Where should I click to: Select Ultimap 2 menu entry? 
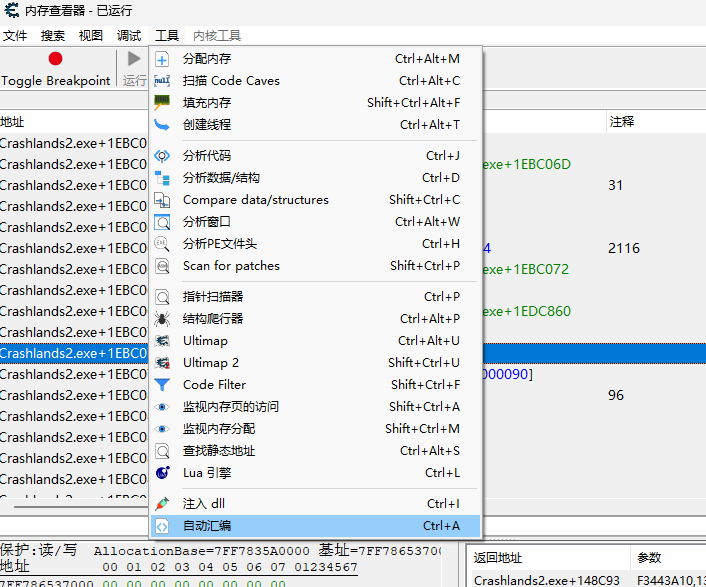[316, 363]
